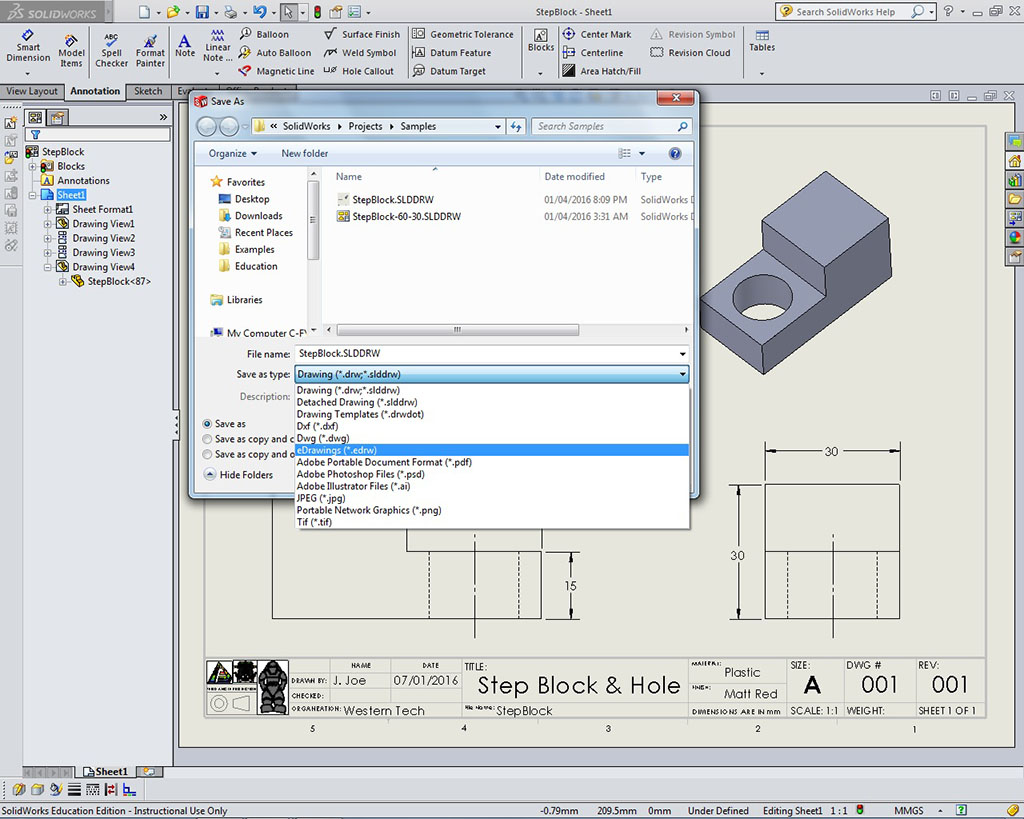The image size is (1024, 819).
Task: Pick Adobe Portable Document Format (*.pdf) option
Action: 384,462
